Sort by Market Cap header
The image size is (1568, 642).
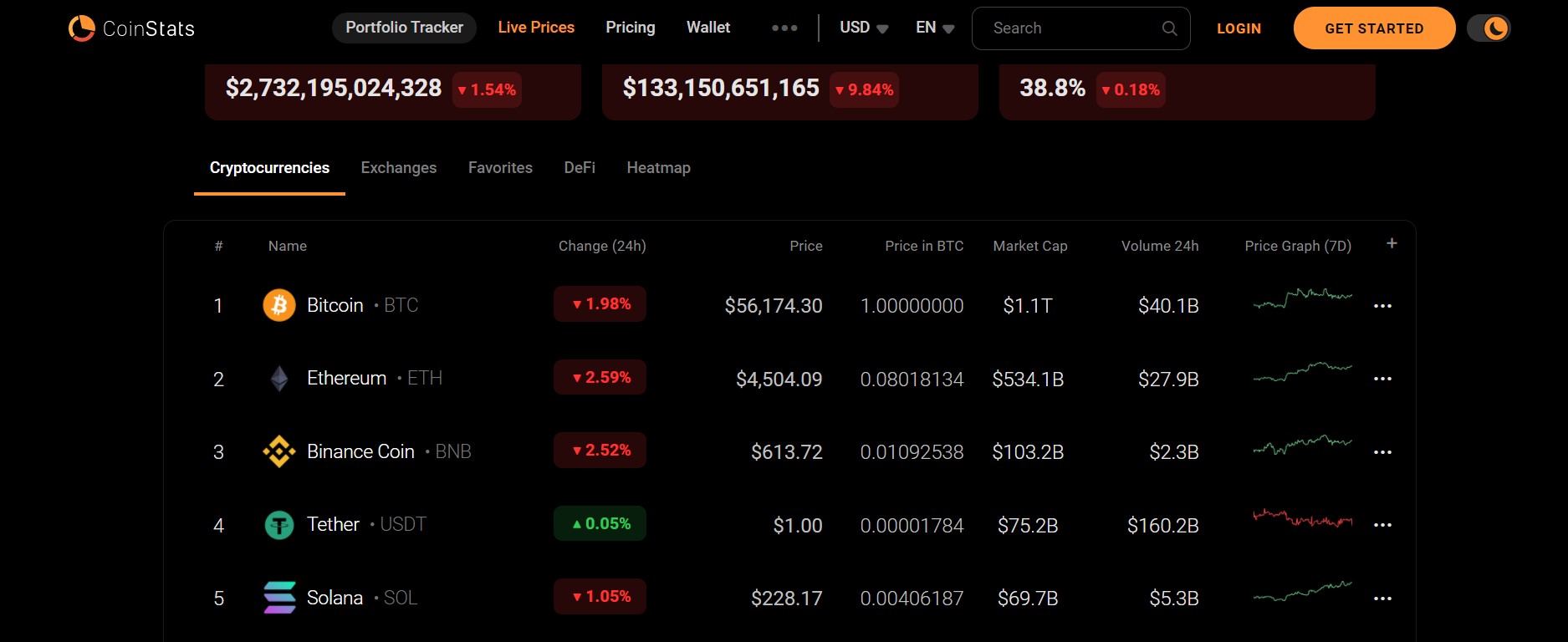(1030, 246)
